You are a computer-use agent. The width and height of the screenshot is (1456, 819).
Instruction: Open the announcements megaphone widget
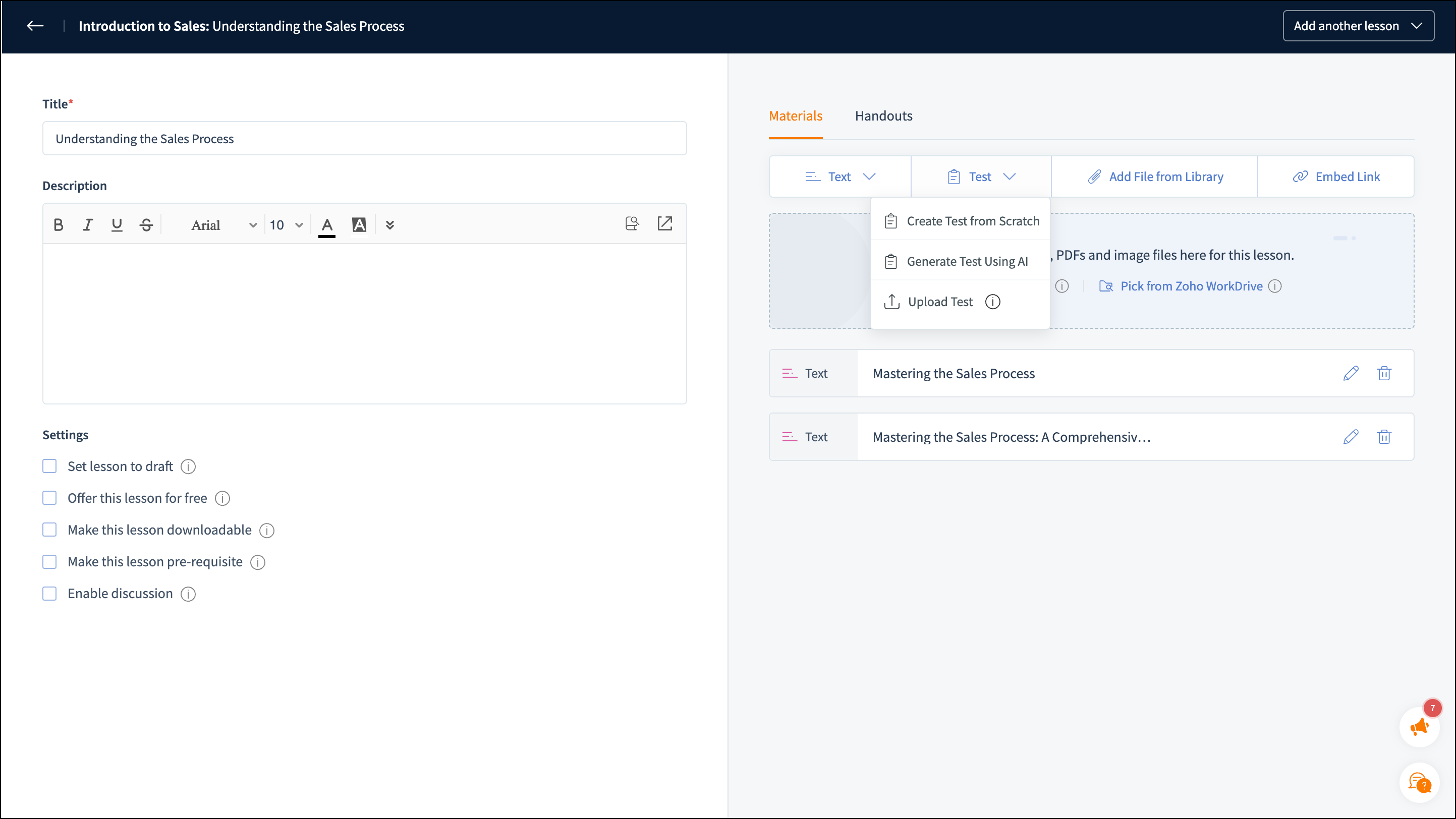coord(1419,727)
